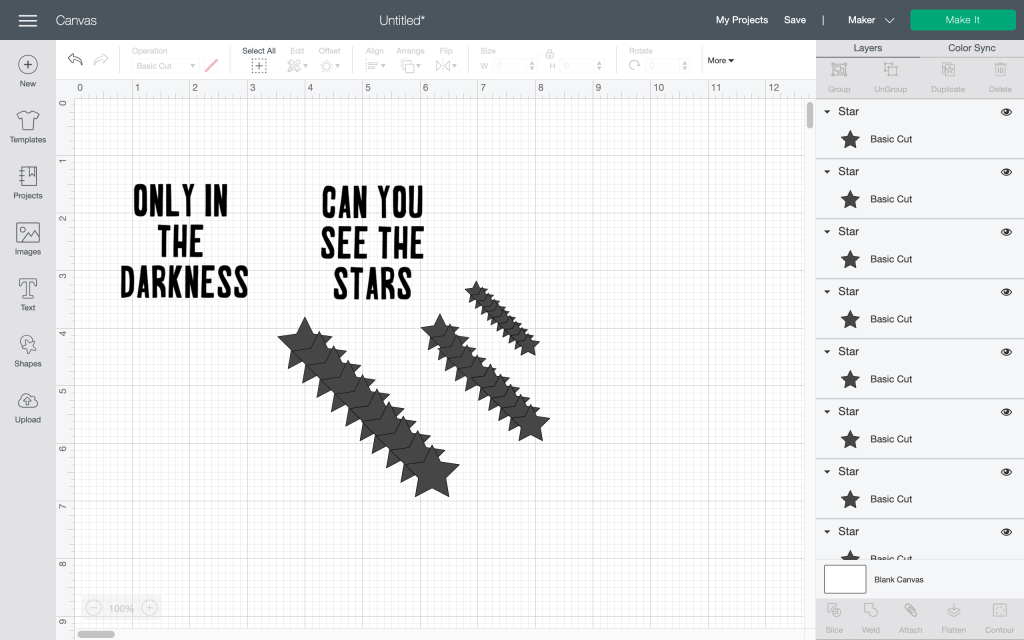Image resolution: width=1024 pixels, height=640 pixels.
Task: Open the Images library icon
Action: [x=28, y=238]
